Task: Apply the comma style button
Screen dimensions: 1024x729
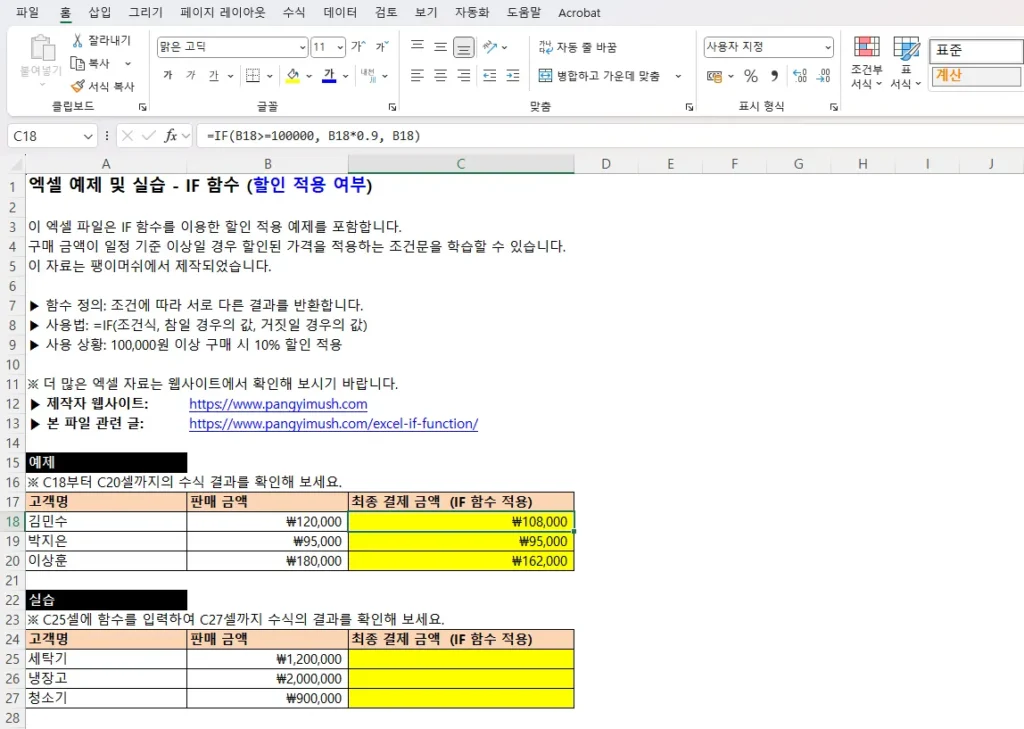Action: tap(775, 76)
